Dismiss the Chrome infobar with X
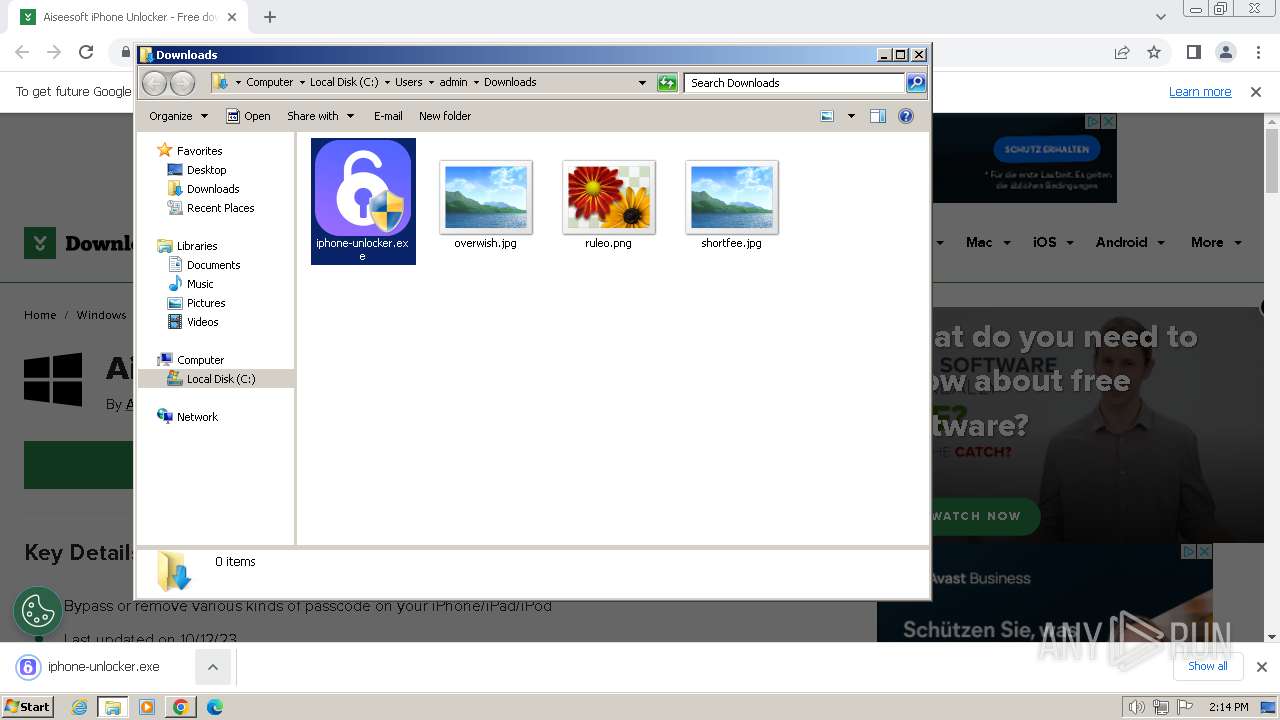Viewport: 1280px width, 720px height. (x=1256, y=91)
